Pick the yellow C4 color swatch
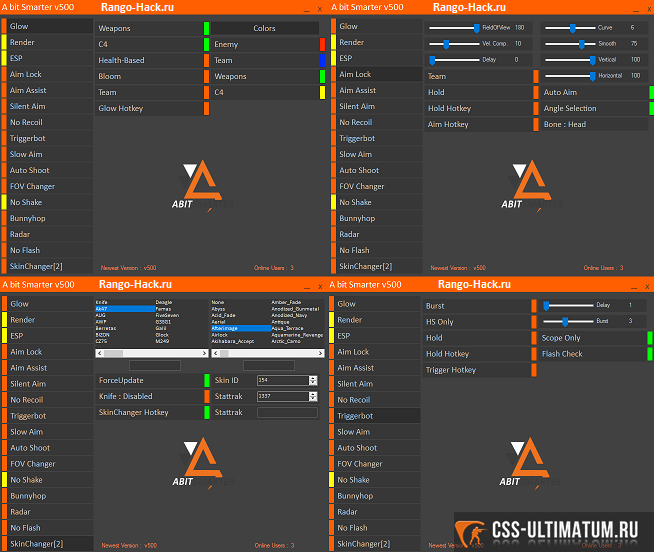Viewport: 654px width, 552px height. coord(322,93)
